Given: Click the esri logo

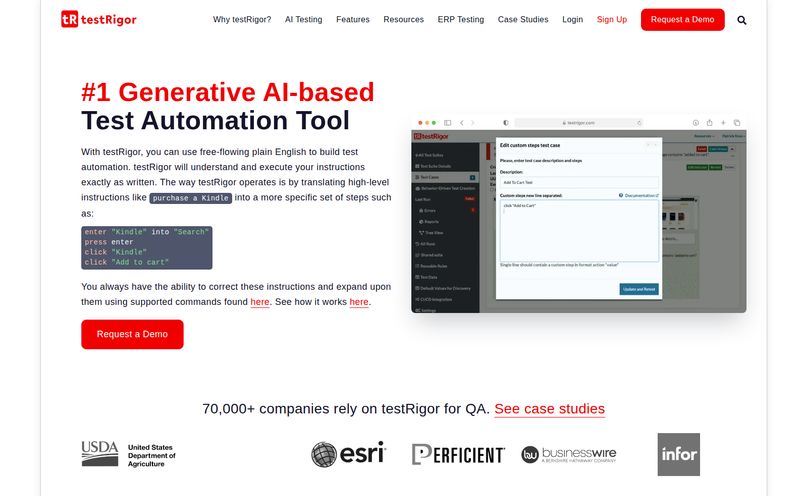Looking at the screenshot, I should (x=348, y=454).
